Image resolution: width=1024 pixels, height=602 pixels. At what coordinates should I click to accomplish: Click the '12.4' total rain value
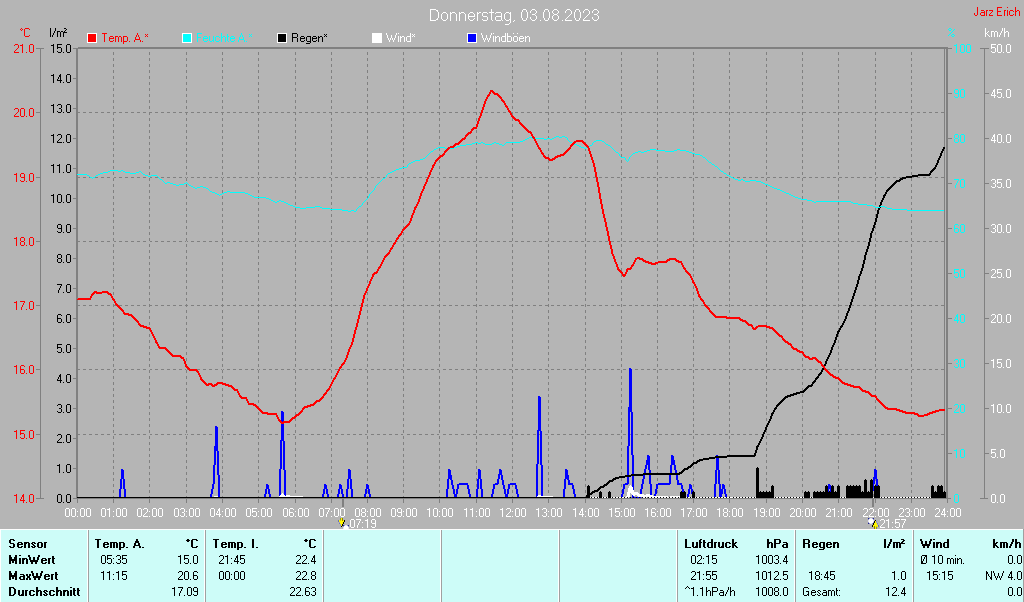click(895, 592)
